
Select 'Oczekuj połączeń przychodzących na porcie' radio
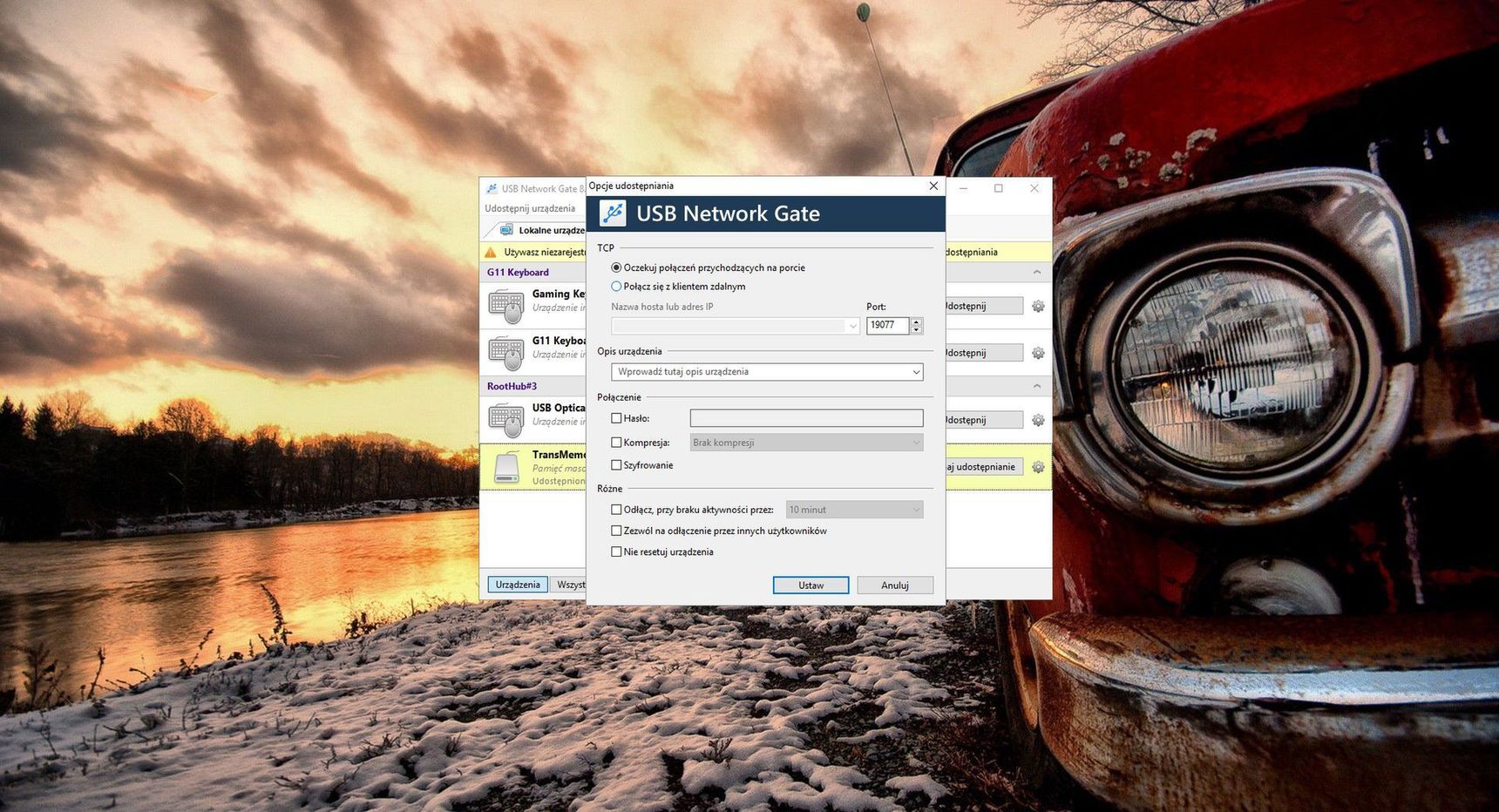616,267
